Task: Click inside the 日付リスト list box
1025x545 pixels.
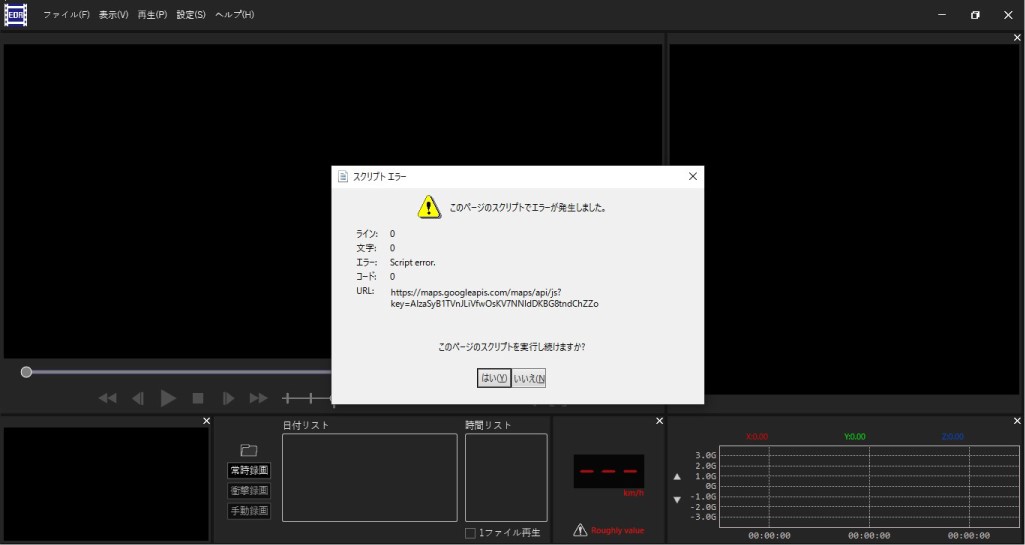Action: 370,478
